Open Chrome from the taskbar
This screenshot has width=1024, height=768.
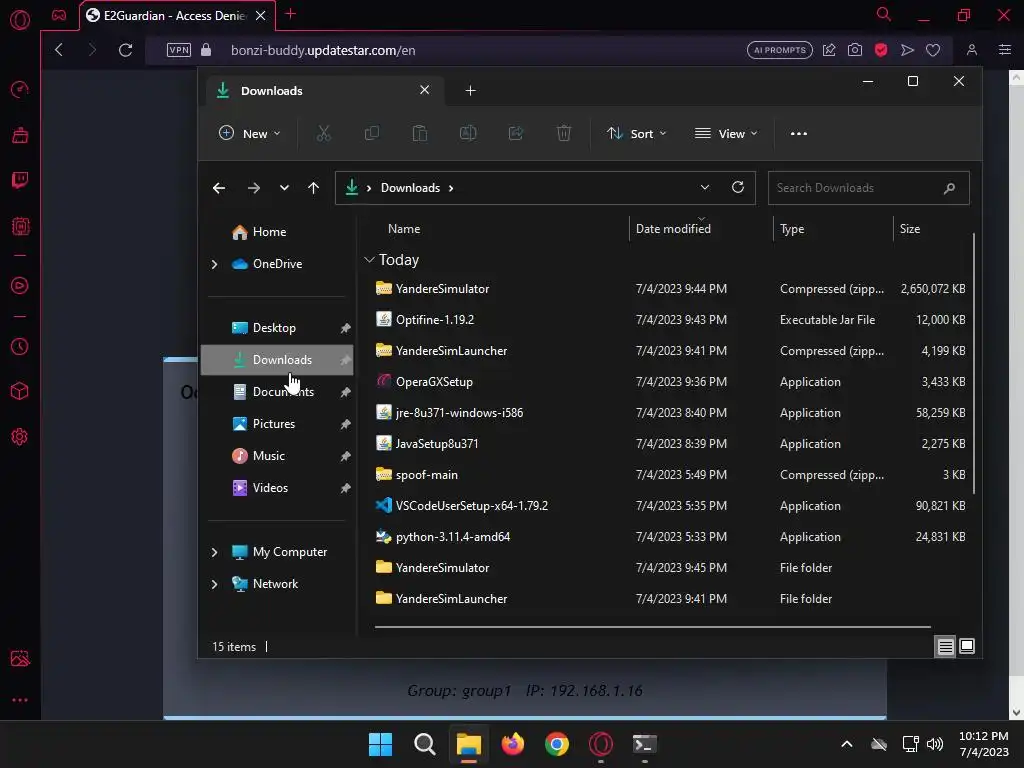(x=557, y=744)
